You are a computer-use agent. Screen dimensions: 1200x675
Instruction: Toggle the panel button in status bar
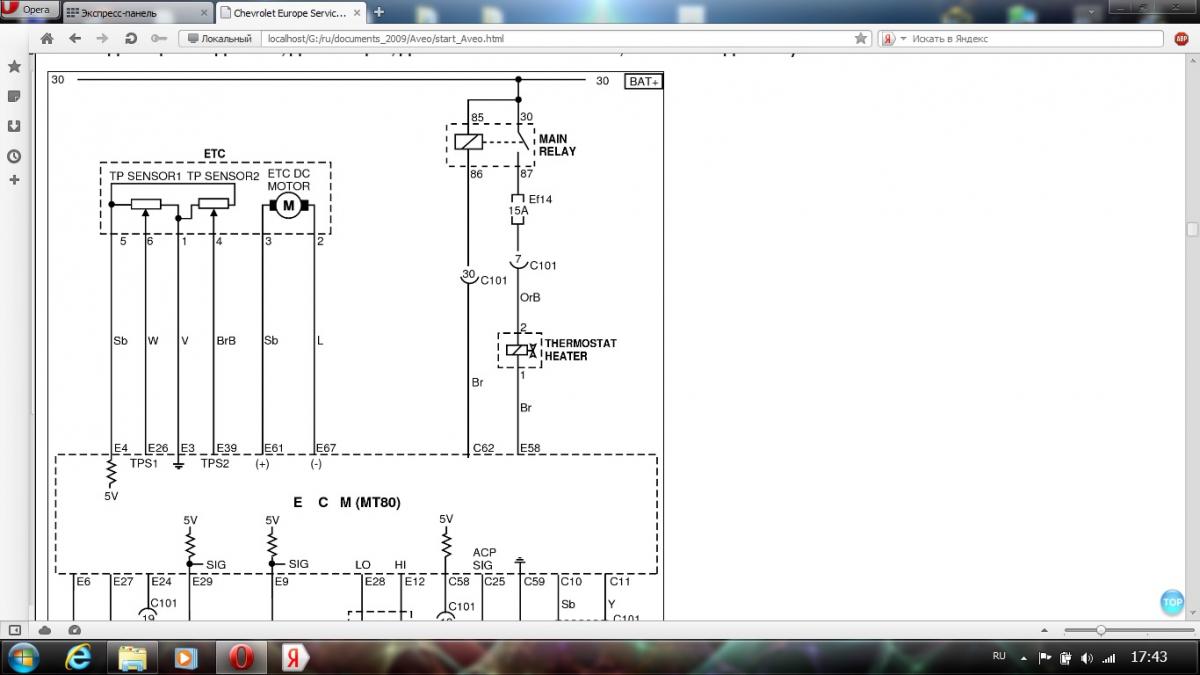point(16,629)
